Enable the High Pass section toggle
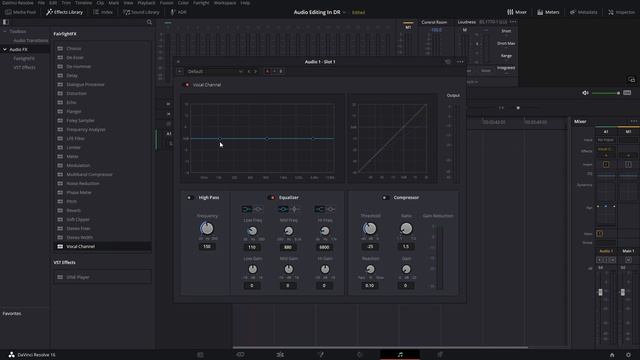Viewport: 640px width, 360px height. 189,198
